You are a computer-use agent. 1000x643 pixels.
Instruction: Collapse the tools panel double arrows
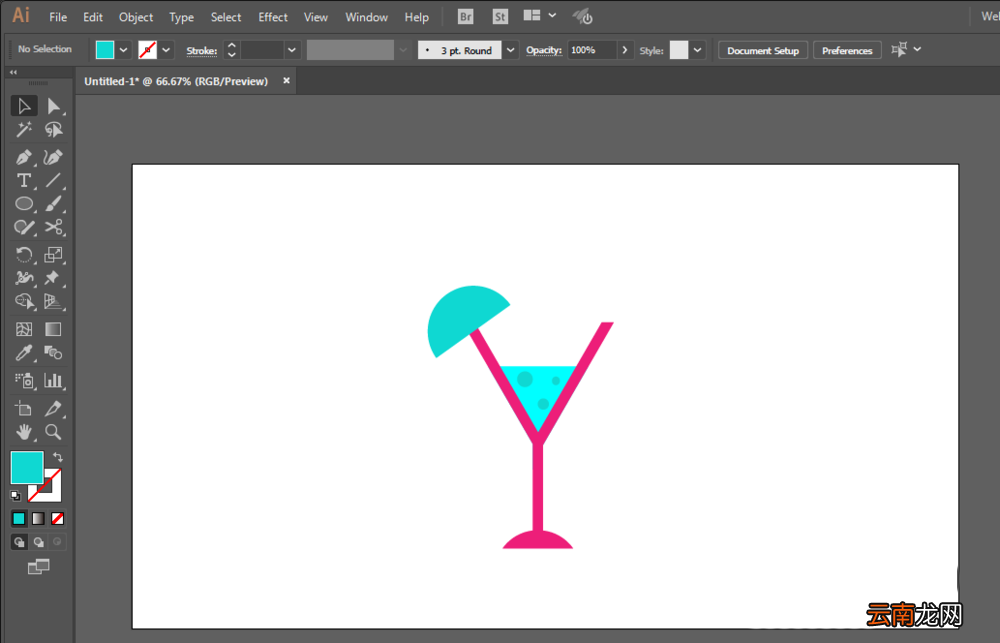click(x=13, y=72)
